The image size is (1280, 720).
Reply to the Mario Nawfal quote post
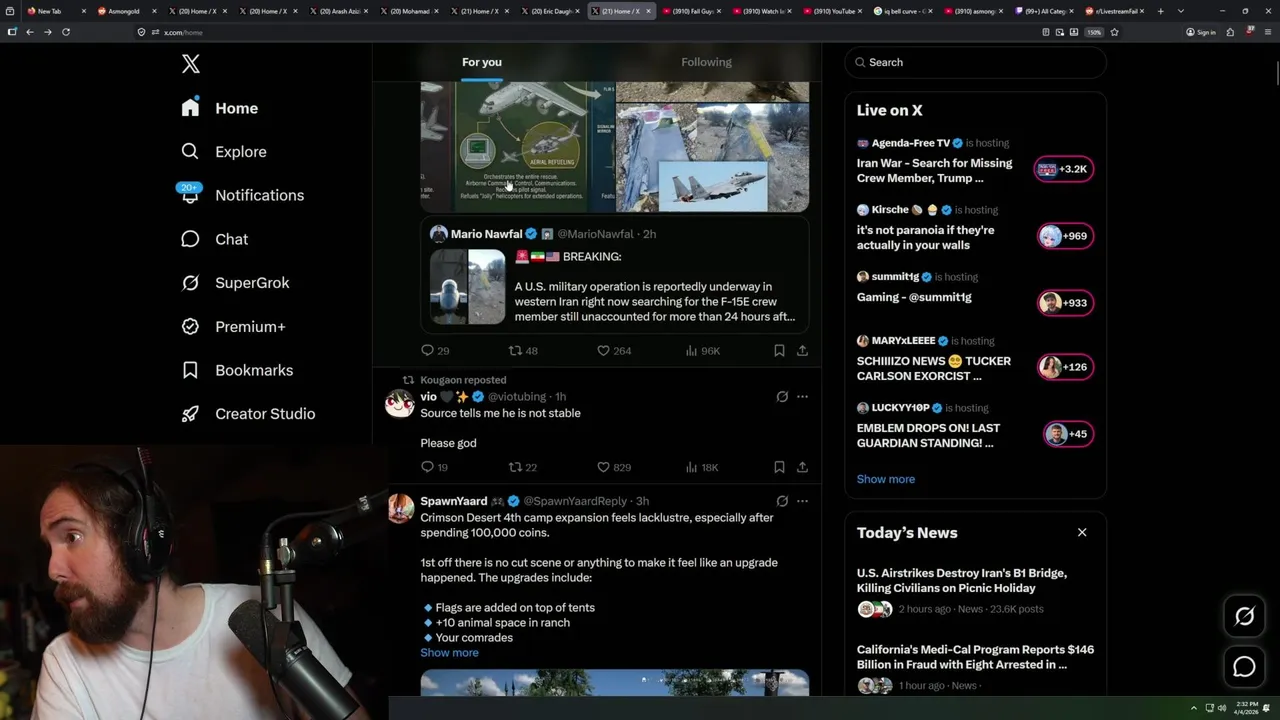pyautogui.click(x=435, y=351)
